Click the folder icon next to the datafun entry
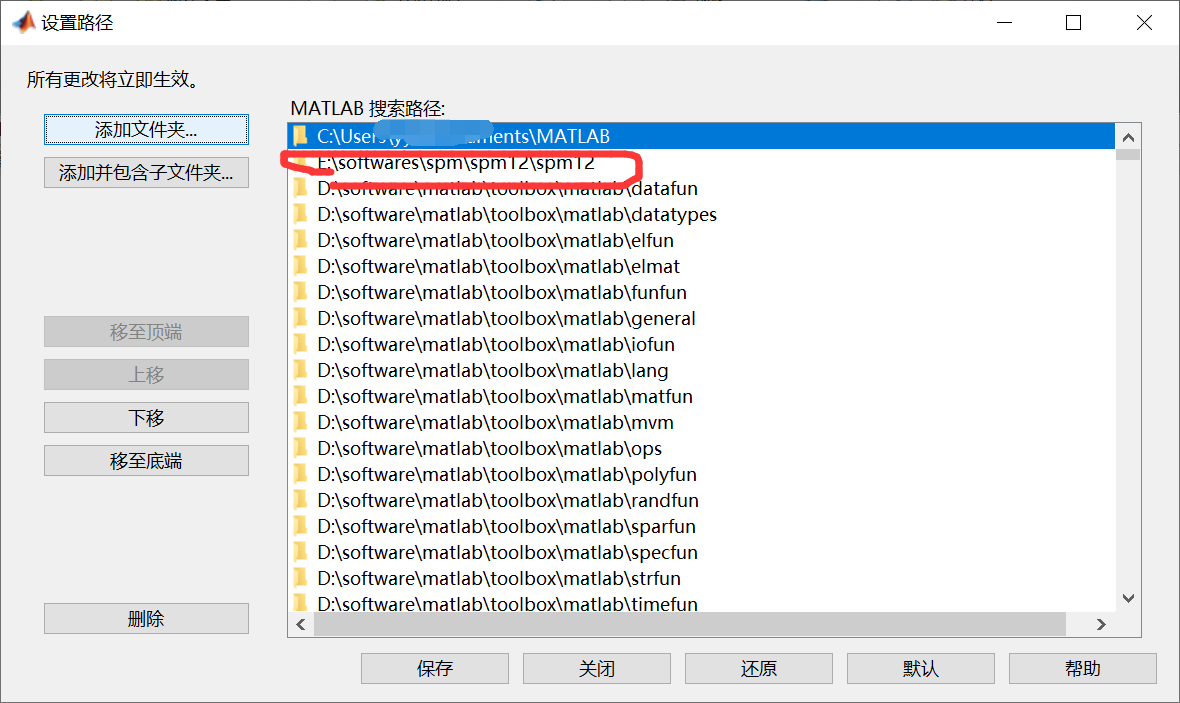 tap(303, 188)
